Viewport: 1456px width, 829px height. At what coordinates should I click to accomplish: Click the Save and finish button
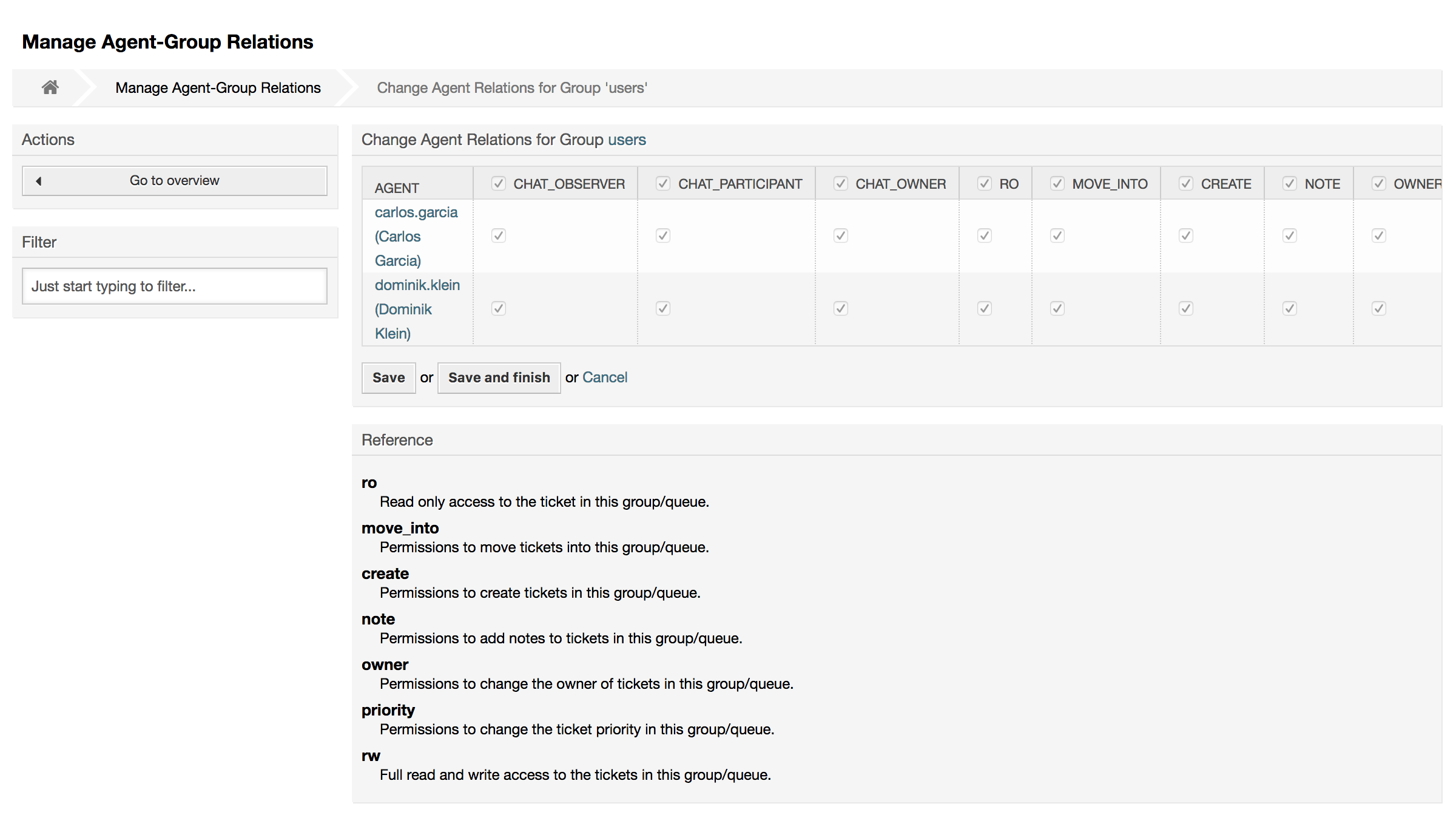click(499, 377)
